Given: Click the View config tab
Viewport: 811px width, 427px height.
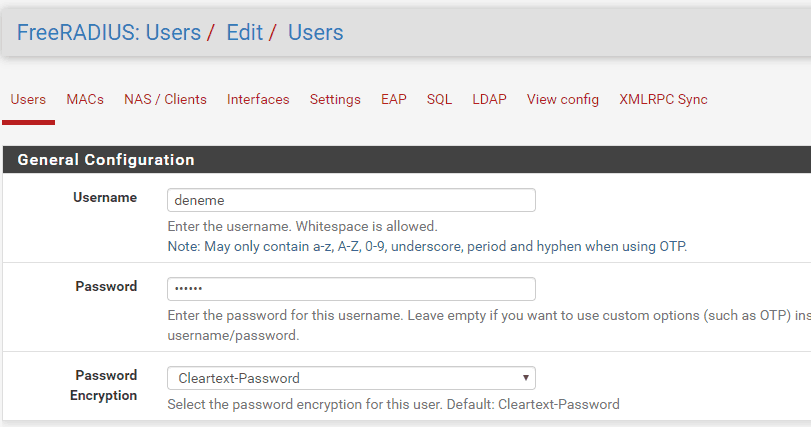Looking at the screenshot, I should [563, 100].
